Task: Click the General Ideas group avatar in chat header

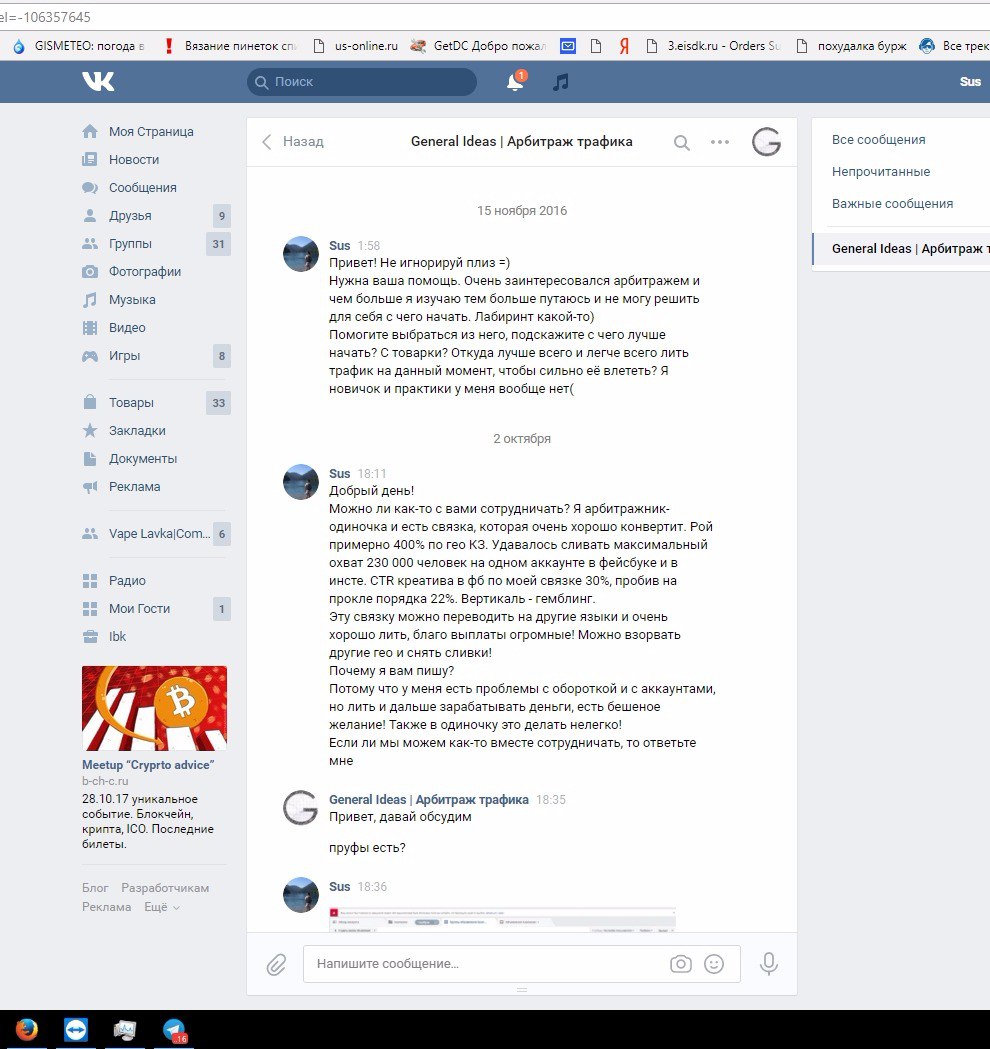Action: point(767,142)
